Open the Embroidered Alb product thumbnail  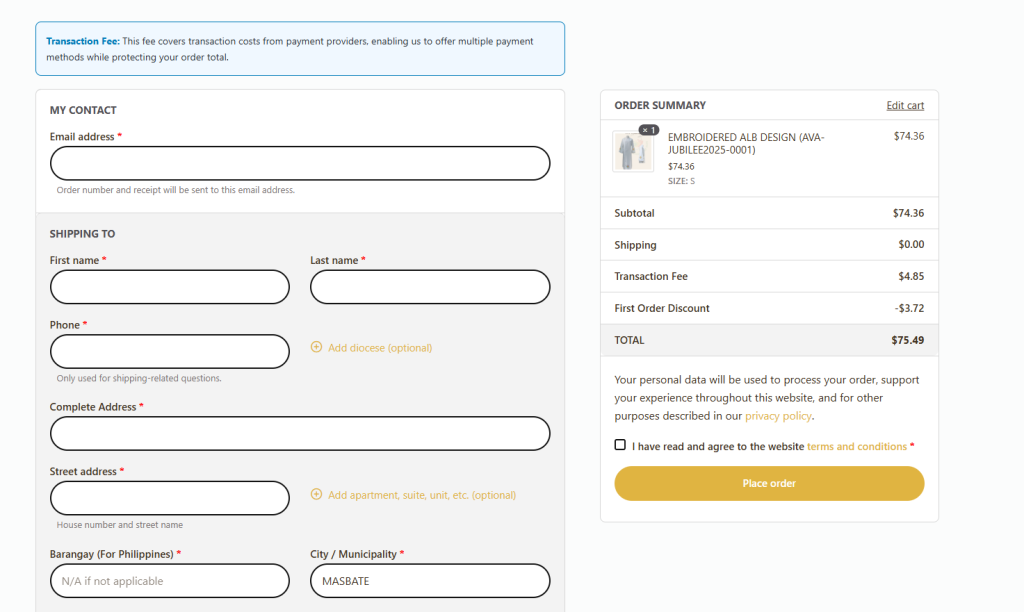(633, 152)
